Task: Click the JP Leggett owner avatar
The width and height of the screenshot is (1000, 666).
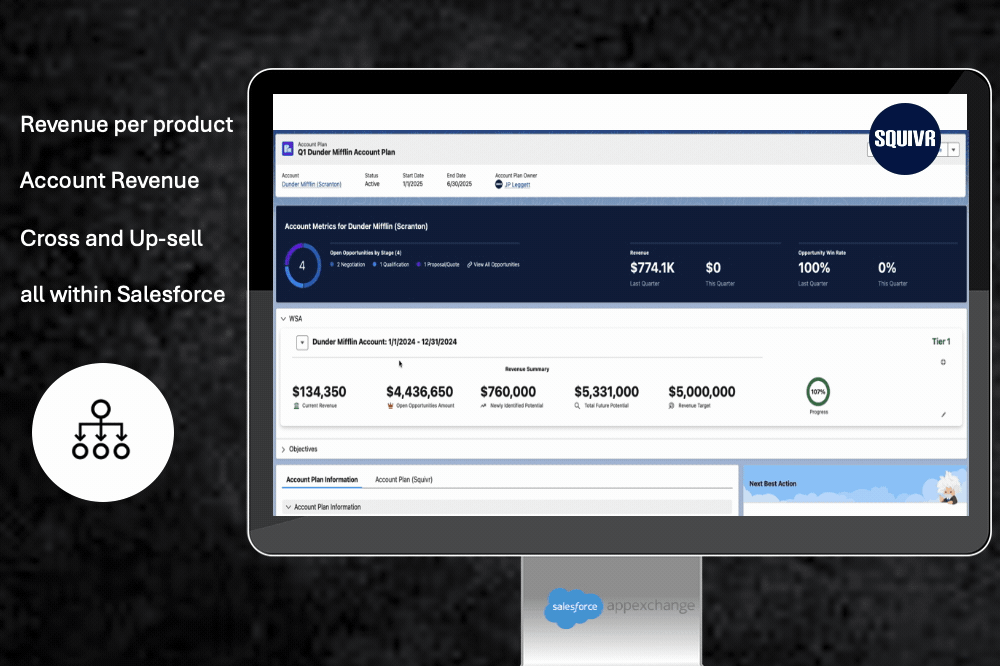Action: [x=499, y=184]
